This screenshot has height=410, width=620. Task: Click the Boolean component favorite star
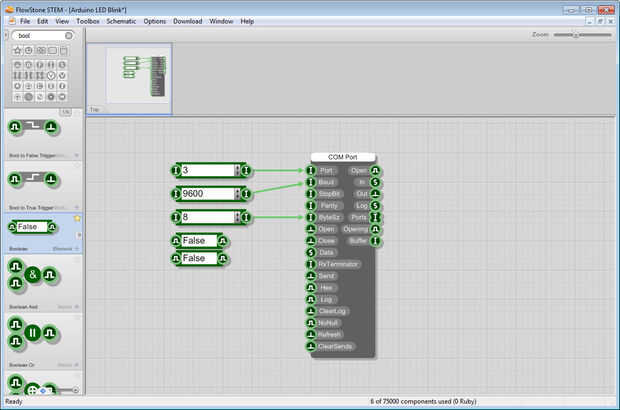77,218
